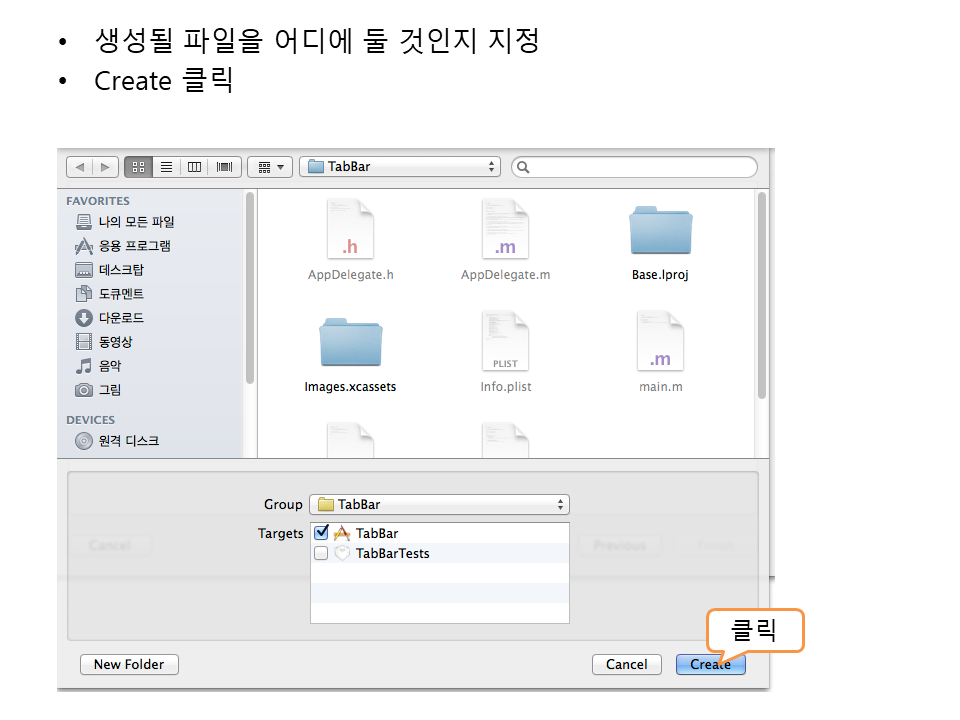Click the New Folder button
Screen dimensions: 960x720
click(x=129, y=664)
